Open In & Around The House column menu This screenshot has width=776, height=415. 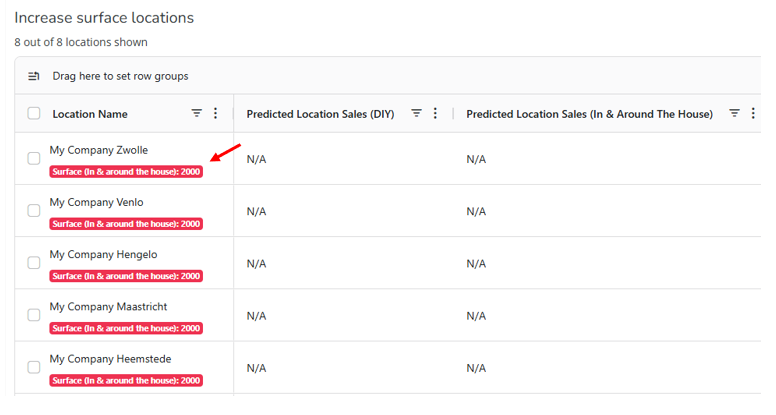753,113
